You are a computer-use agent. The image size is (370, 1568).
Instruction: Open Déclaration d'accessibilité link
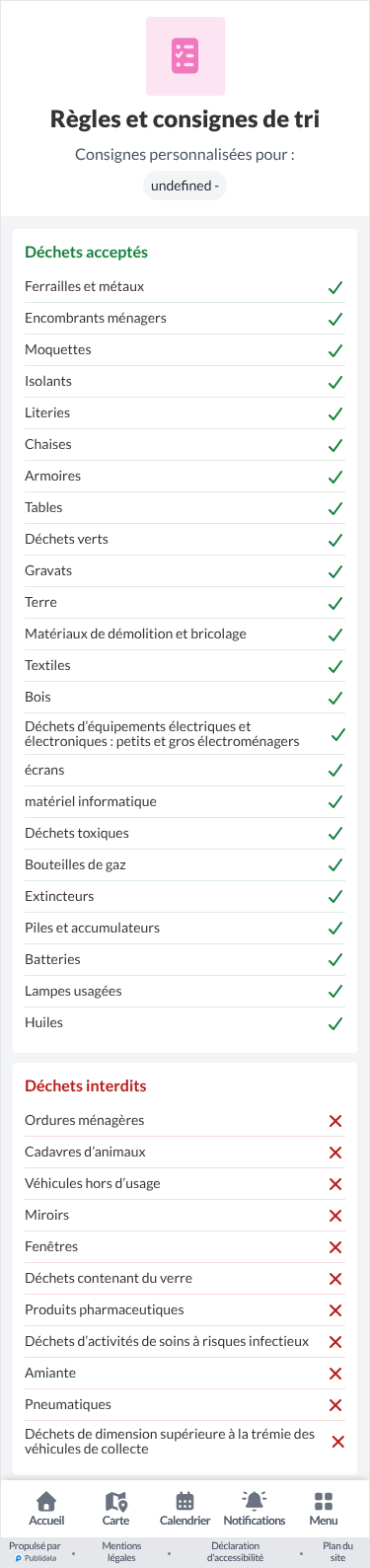click(x=235, y=1552)
